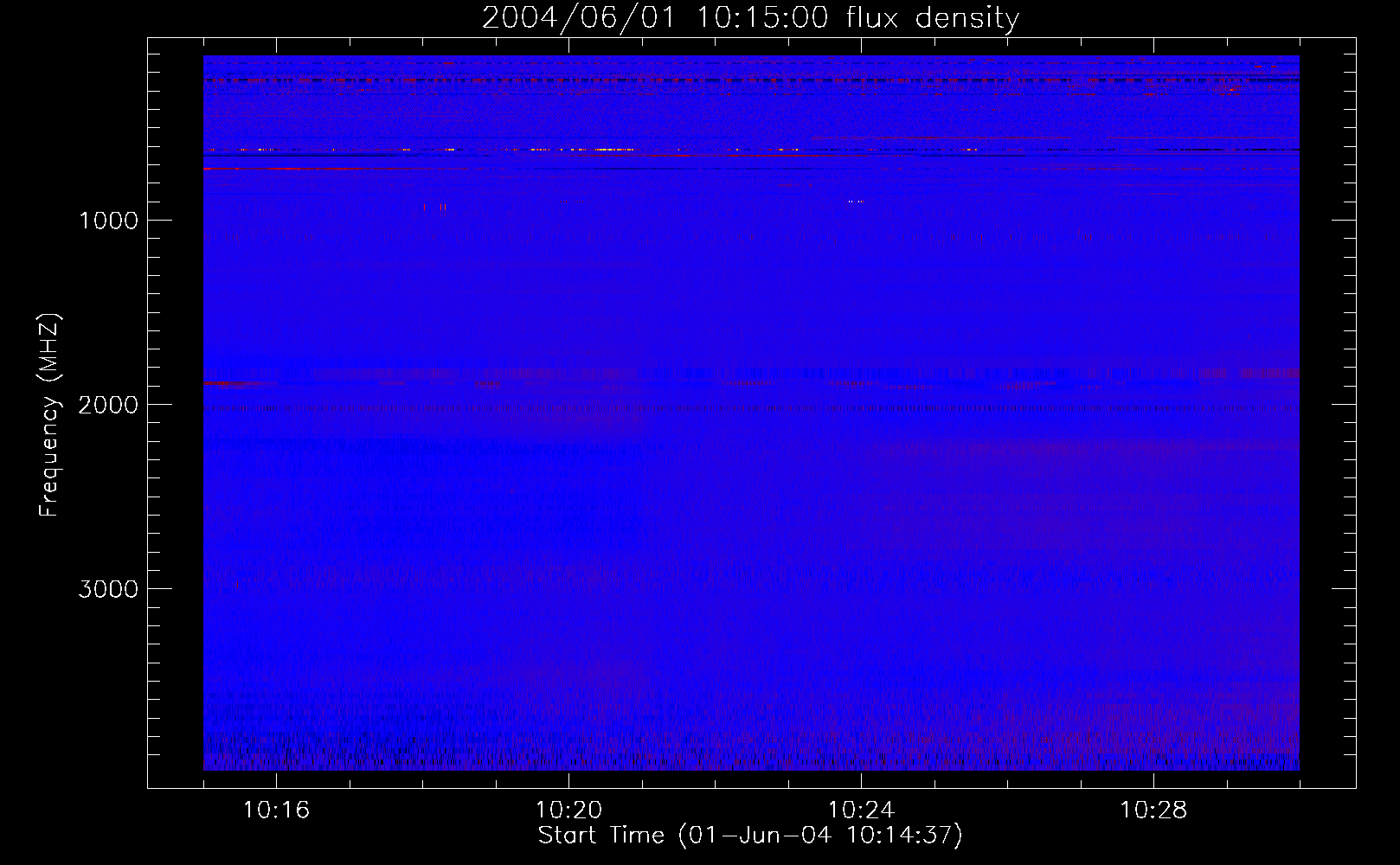1400x865 pixels.
Task: Click the plot title '2004/06/01 10:15:00 flux density'
Action: 750,18
